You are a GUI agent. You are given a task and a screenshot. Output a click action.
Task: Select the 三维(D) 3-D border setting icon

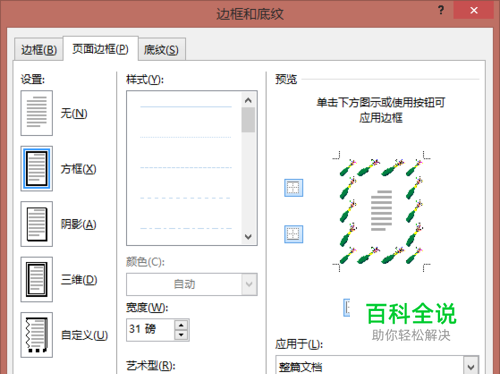(x=37, y=279)
